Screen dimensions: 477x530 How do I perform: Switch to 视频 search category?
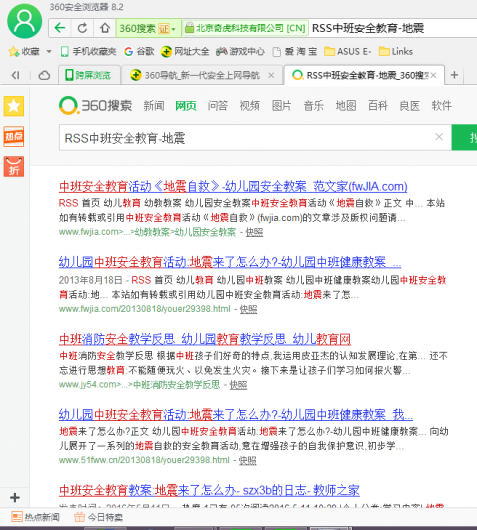tap(249, 105)
